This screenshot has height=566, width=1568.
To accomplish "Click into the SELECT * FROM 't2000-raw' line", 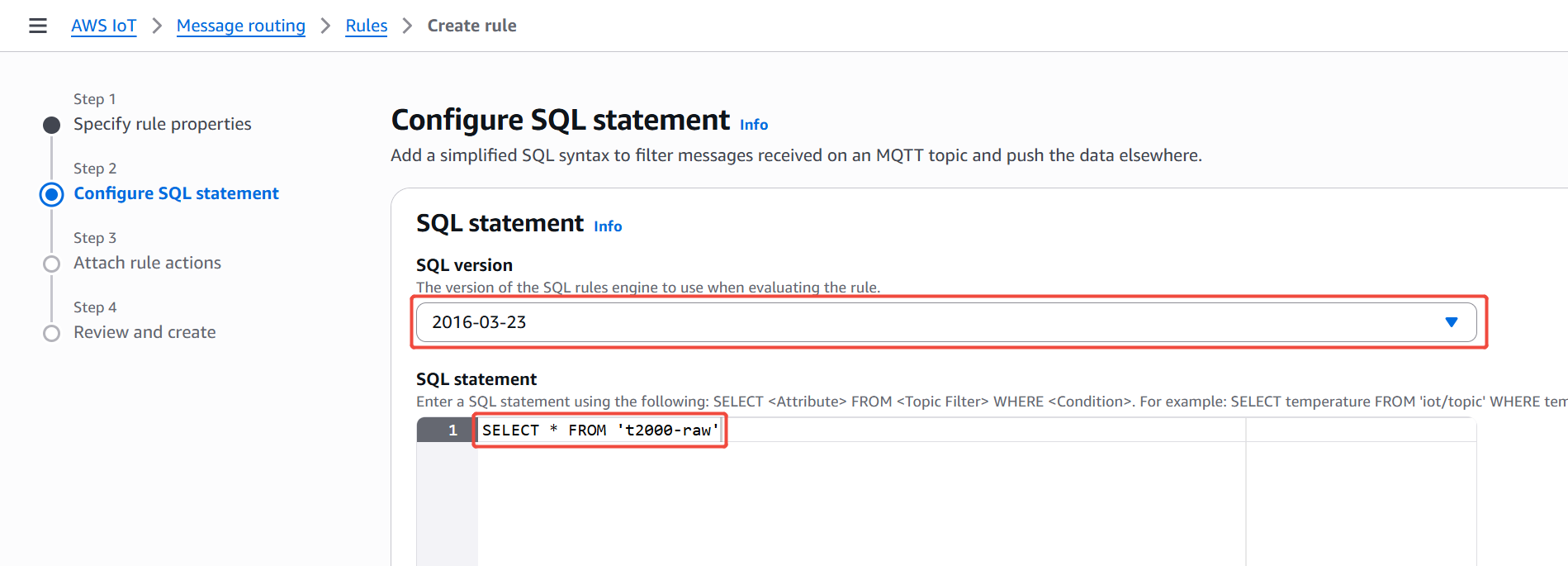I will pyautogui.click(x=599, y=430).
